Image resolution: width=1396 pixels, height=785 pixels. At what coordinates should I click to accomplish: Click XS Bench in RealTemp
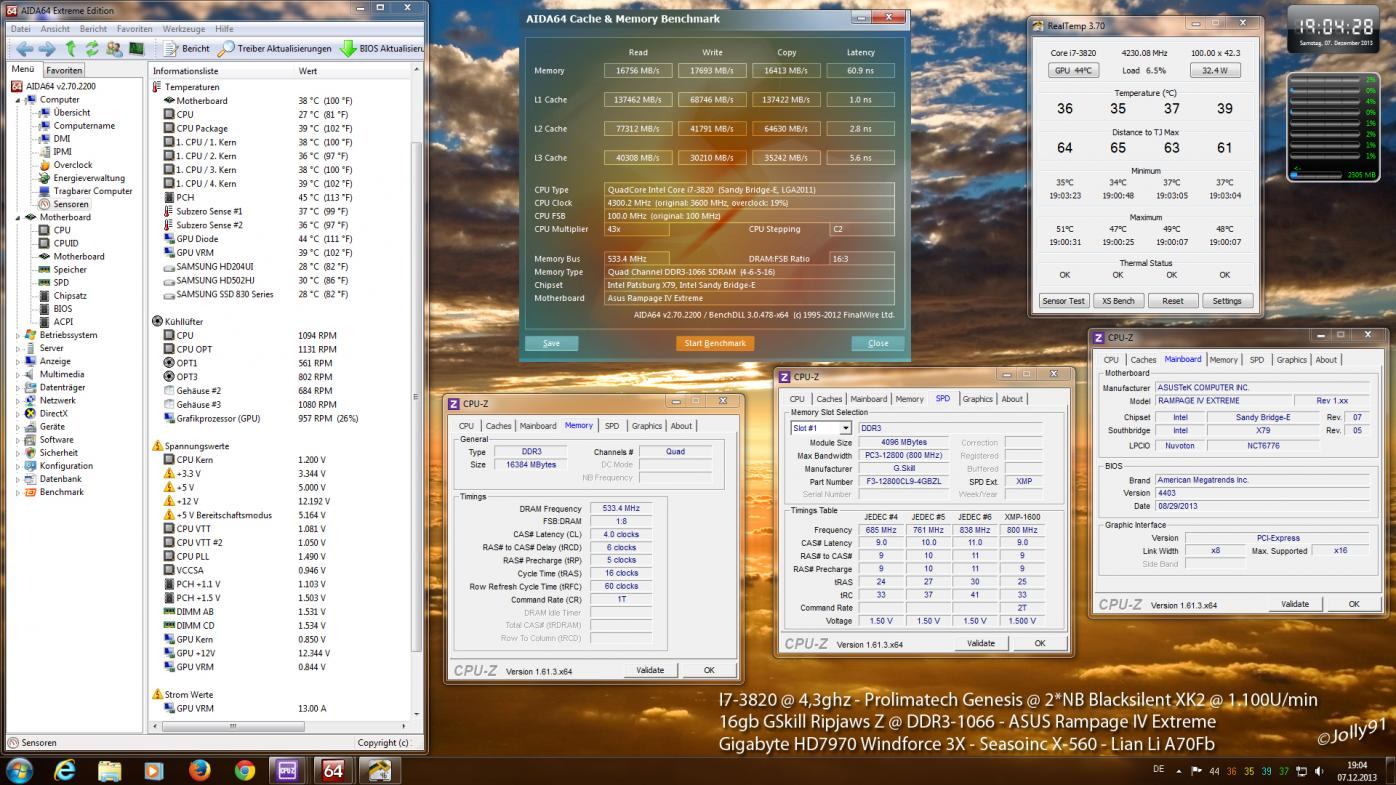tap(1118, 300)
